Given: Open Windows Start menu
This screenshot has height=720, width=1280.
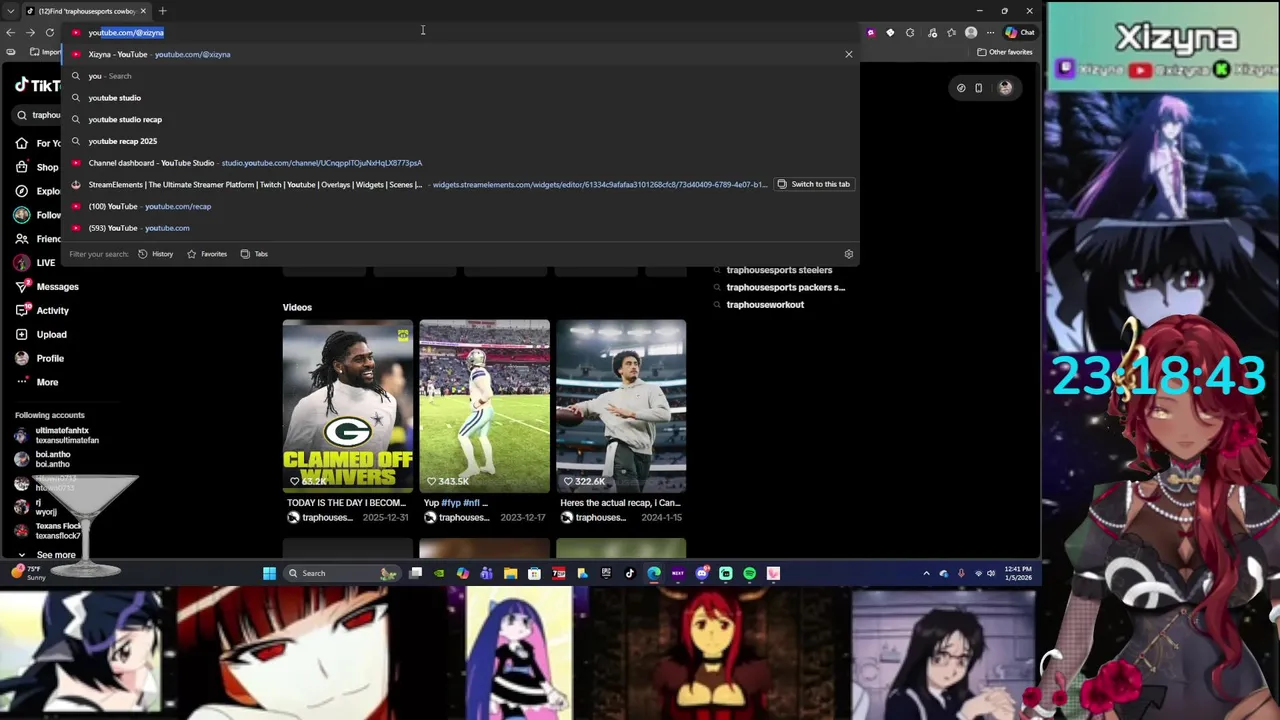Looking at the screenshot, I should [x=269, y=573].
